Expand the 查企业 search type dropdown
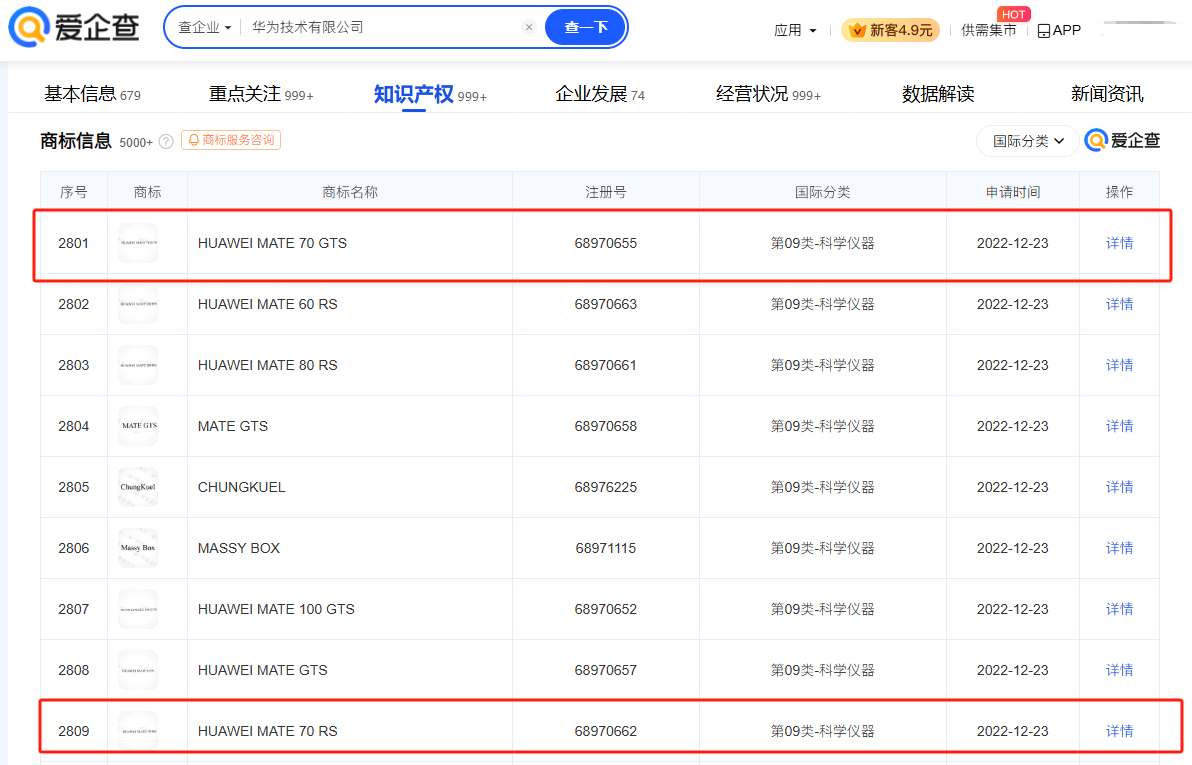Screen dimensions: 1192x765 coord(204,28)
